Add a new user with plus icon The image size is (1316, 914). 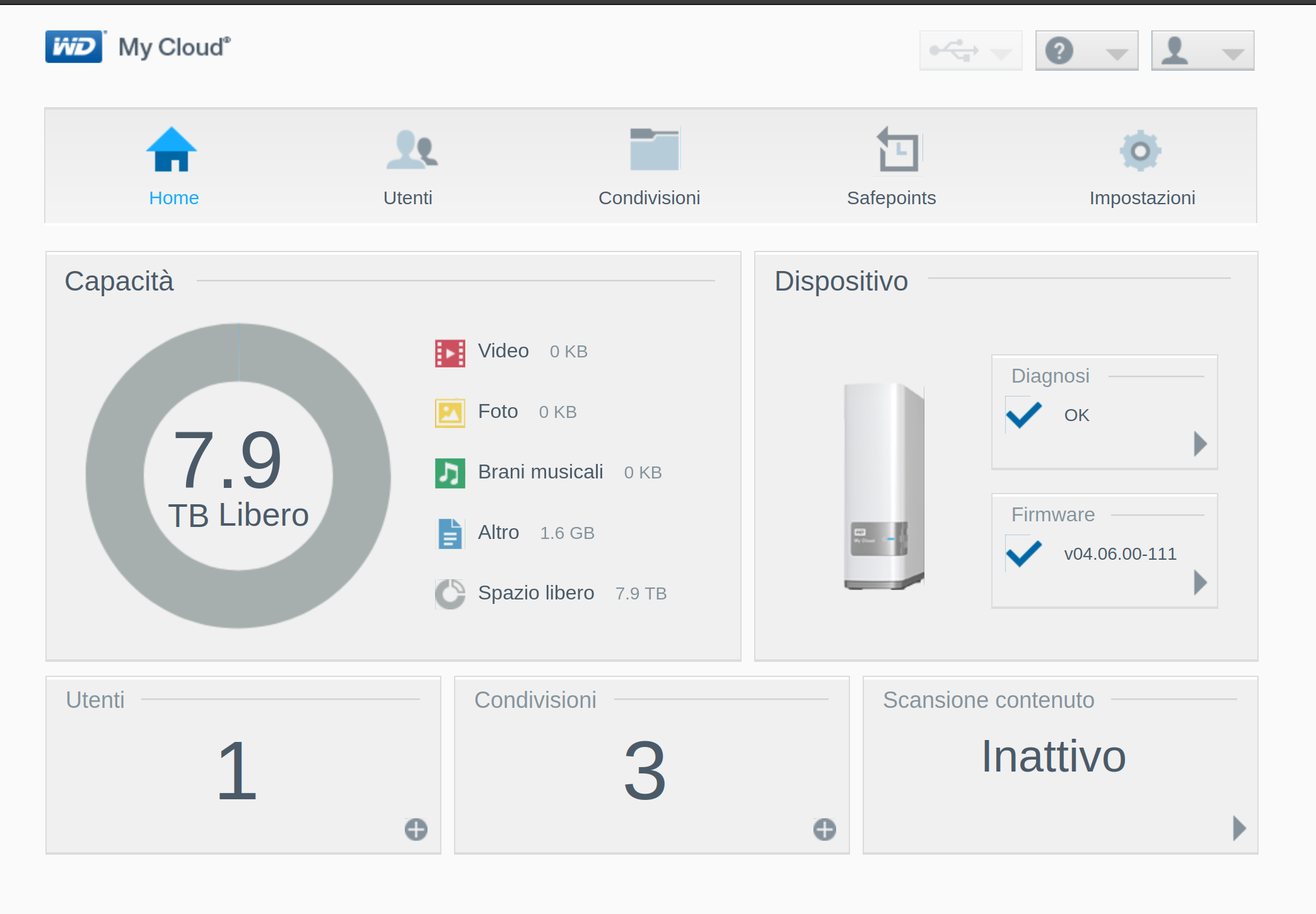coord(416,829)
